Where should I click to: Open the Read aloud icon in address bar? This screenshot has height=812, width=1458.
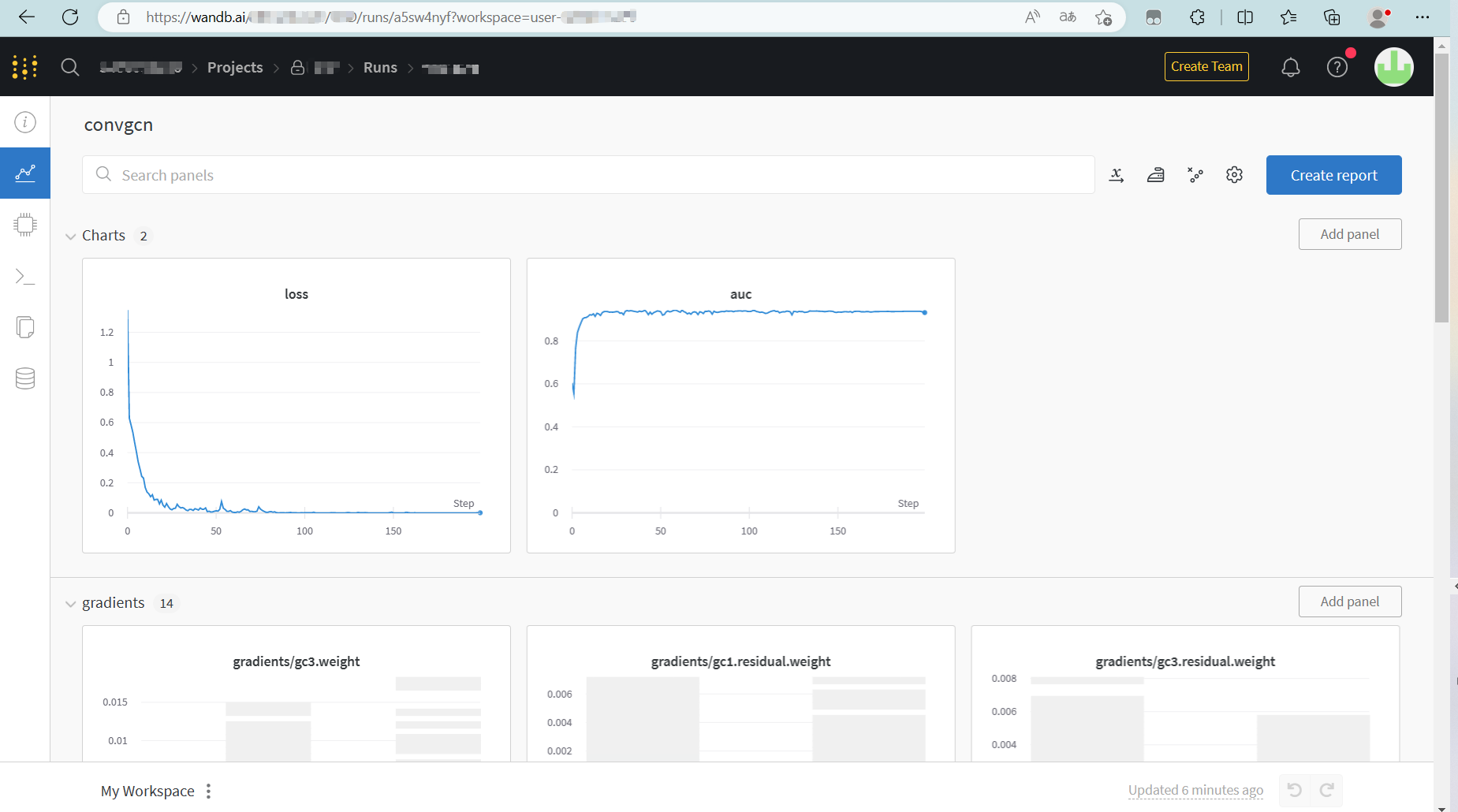point(1032,17)
